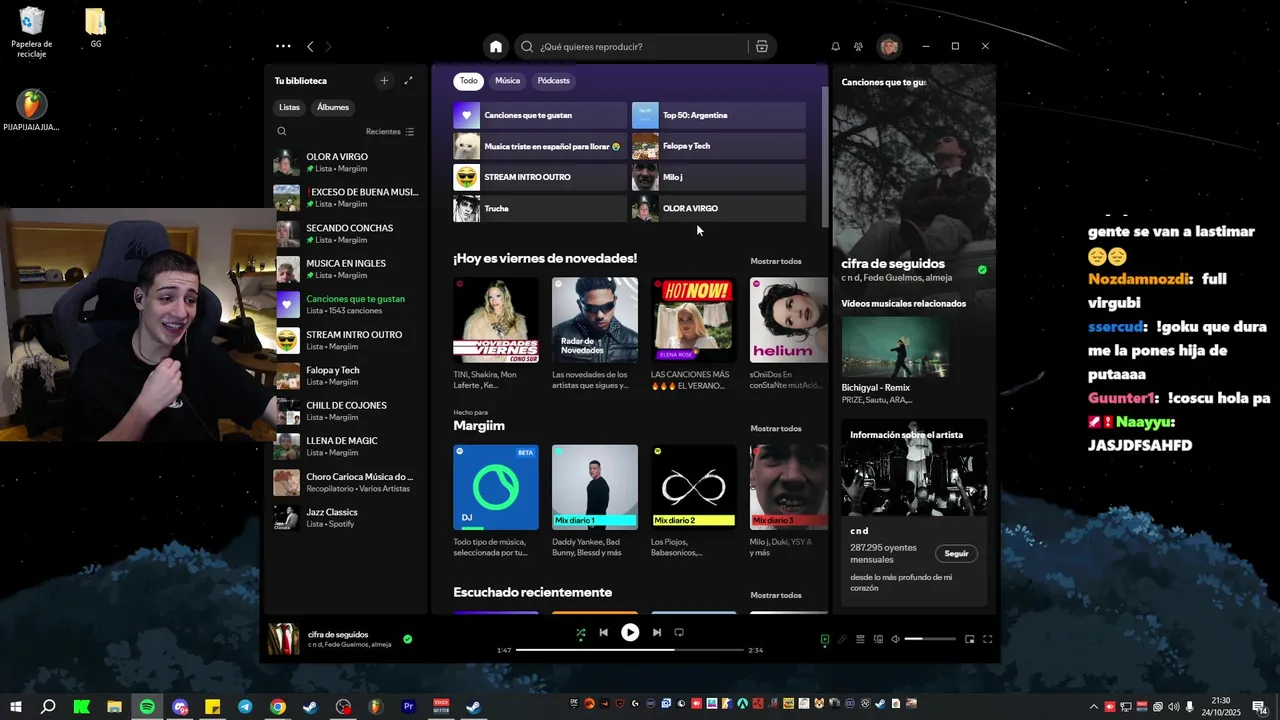
Task: Expand Tu biblioteca with arrows icon
Action: click(408, 81)
